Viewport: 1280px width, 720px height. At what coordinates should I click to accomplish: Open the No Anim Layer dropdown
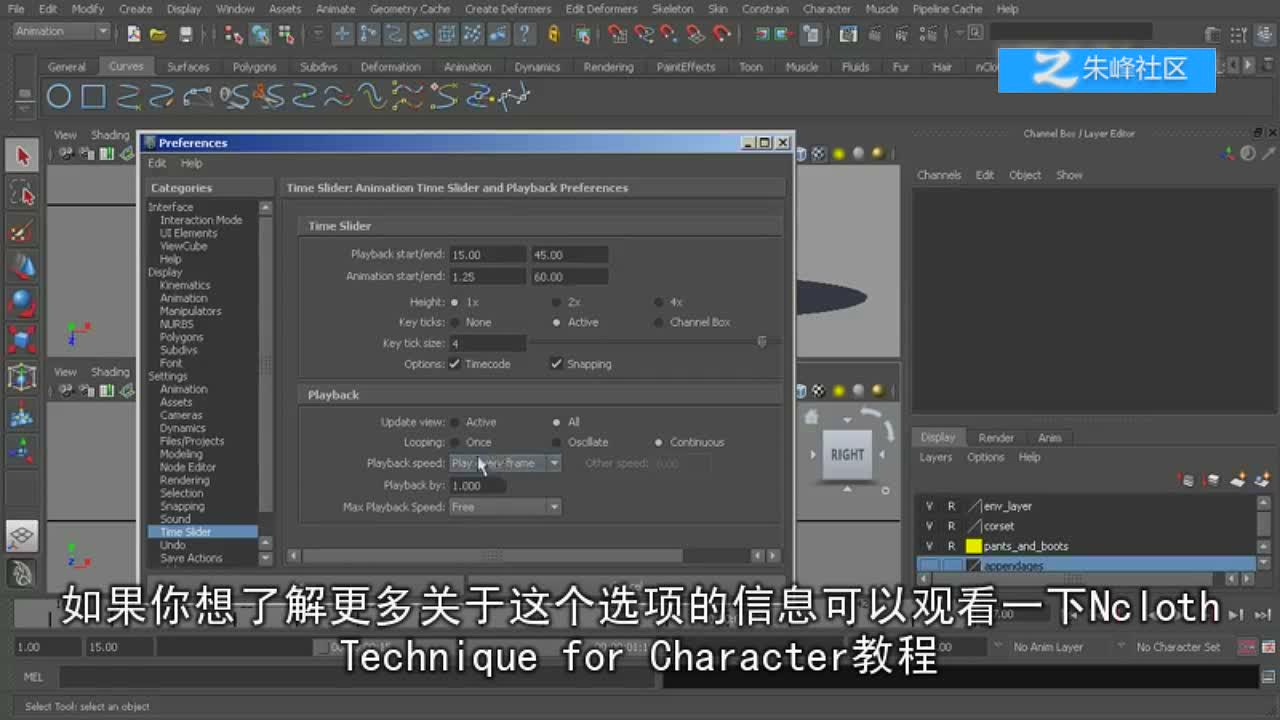click(1048, 647)
